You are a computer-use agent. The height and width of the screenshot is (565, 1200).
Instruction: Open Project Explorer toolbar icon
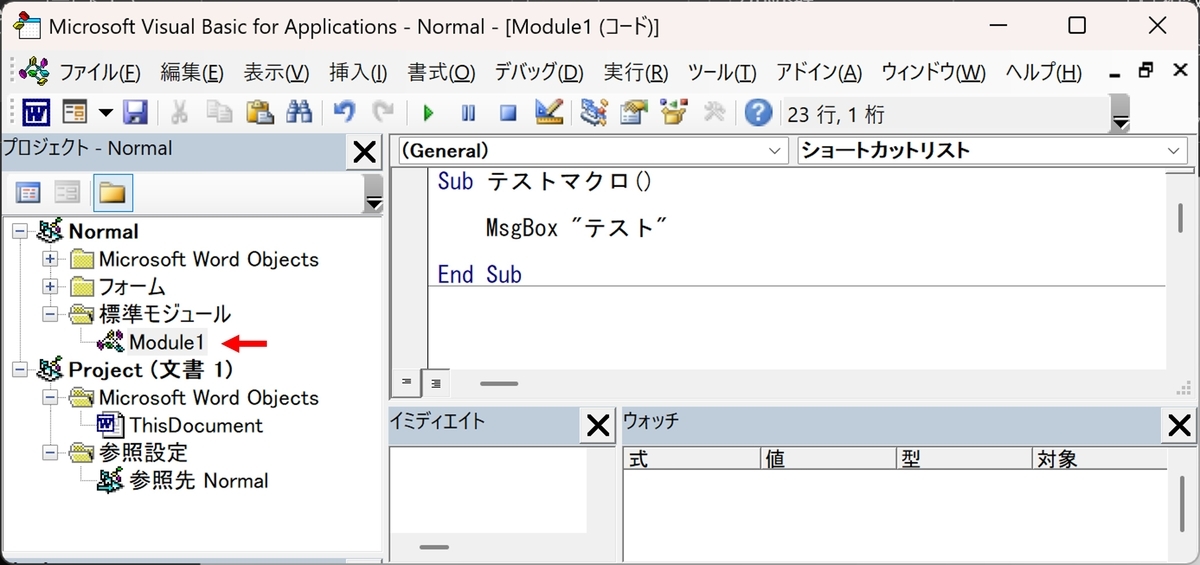594,112
